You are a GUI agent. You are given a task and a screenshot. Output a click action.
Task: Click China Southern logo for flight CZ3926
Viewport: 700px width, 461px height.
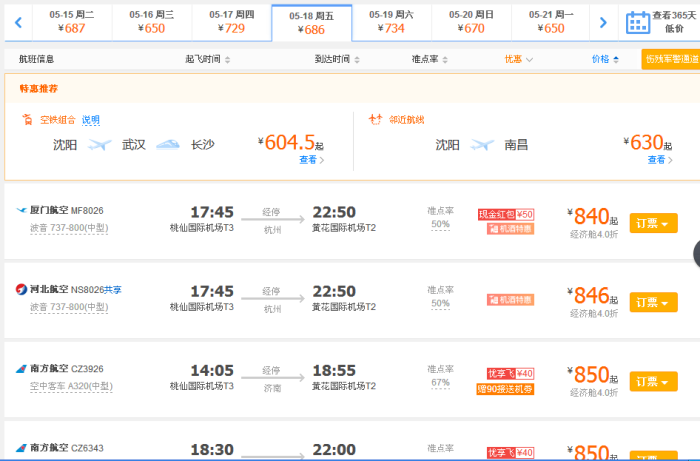click(x=22, y=368)
